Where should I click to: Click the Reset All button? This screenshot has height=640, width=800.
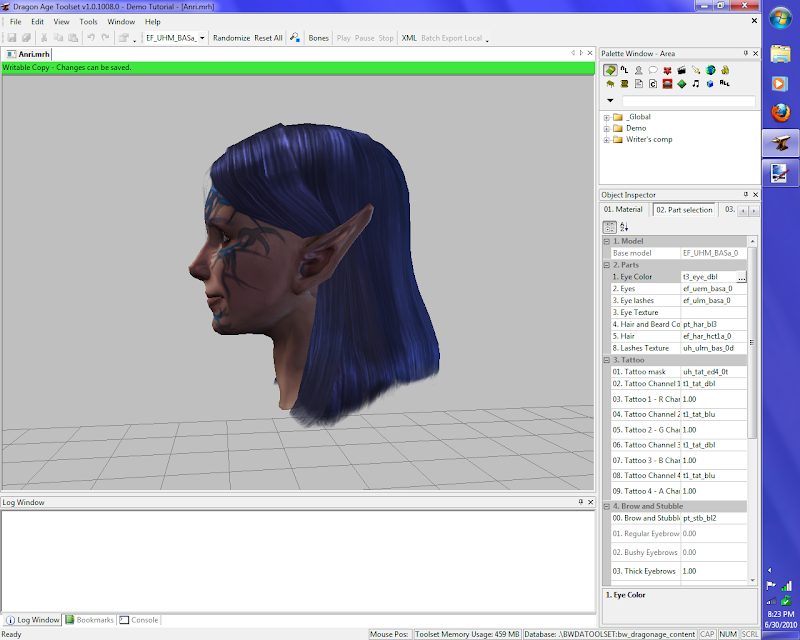pos(268,38)
